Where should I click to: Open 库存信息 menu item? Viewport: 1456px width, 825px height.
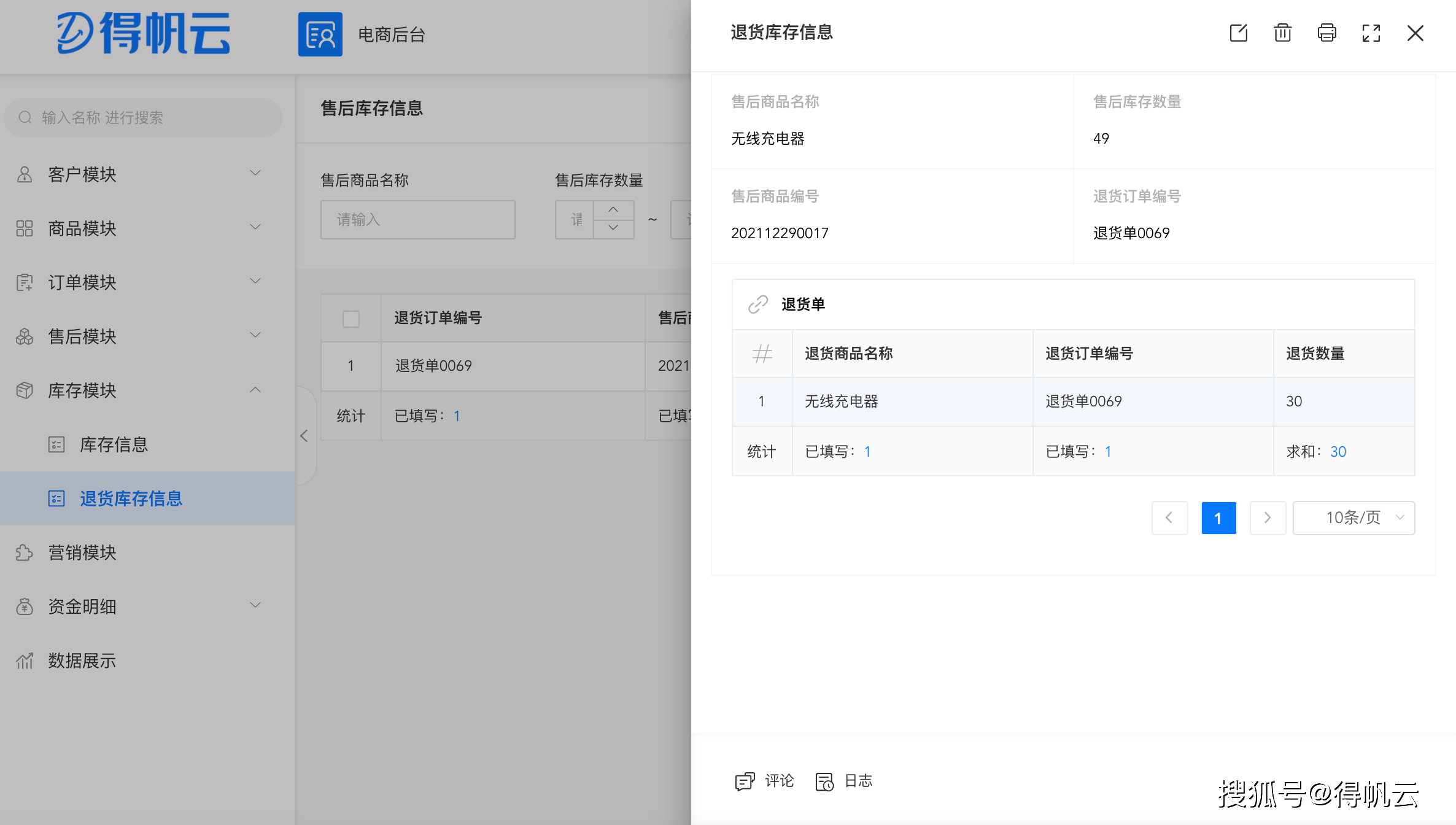tap(114, 444)
